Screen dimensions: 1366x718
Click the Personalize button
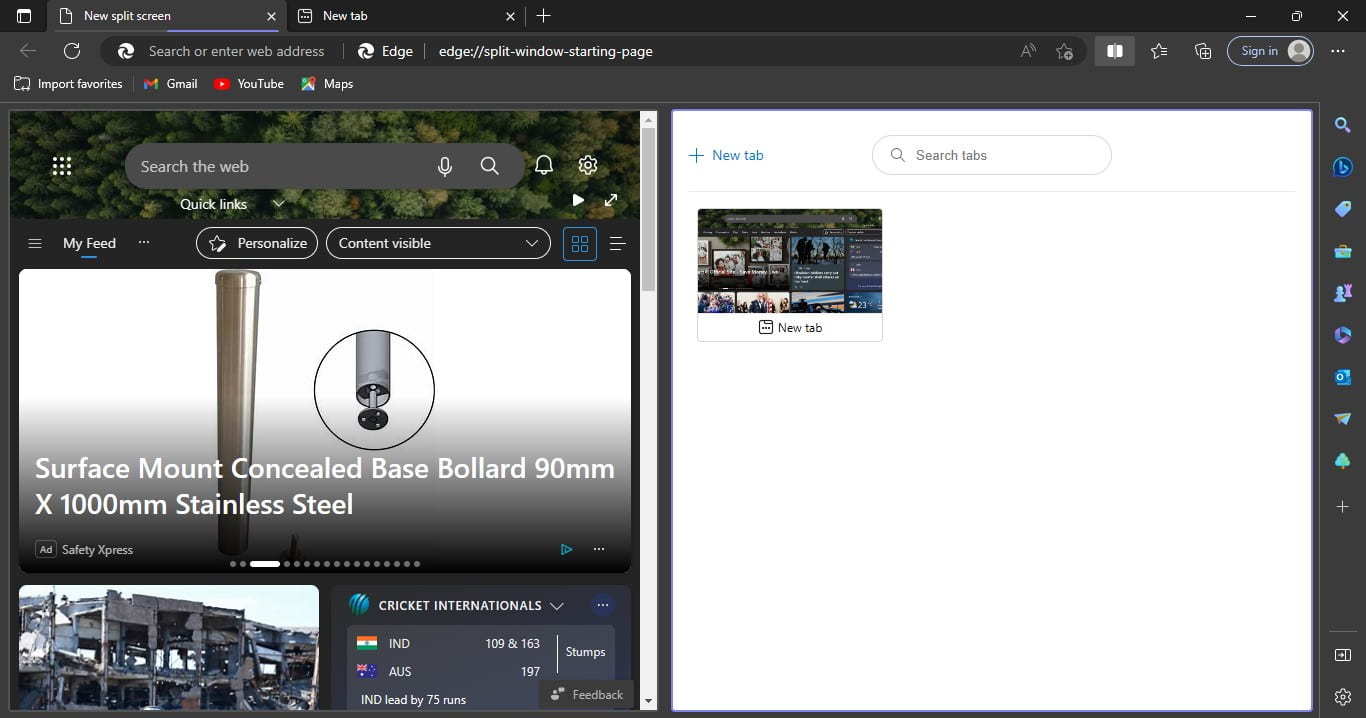[x=258, y=243]
